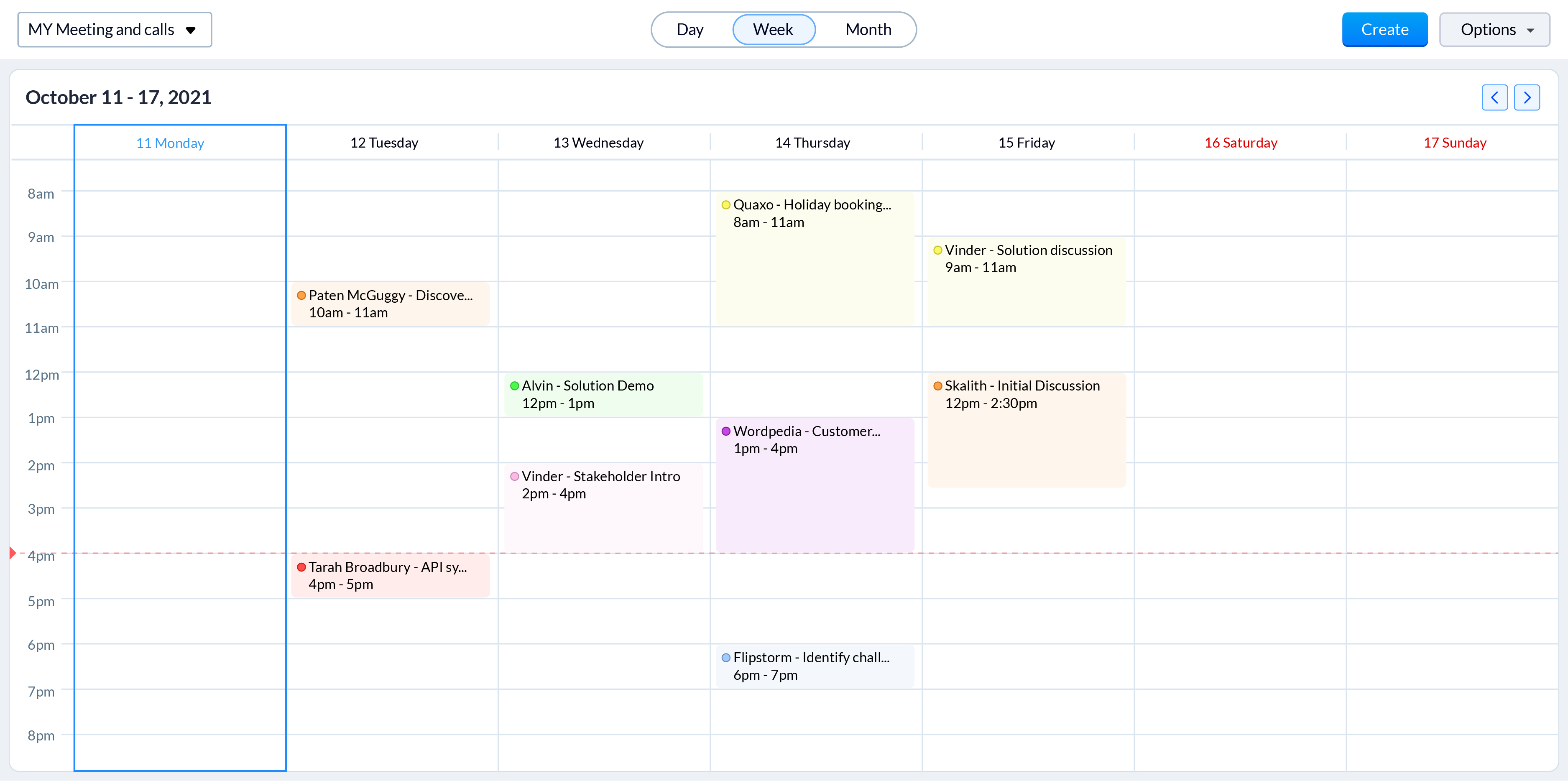Click orange dot on Paten McGuggy event

tap(301, 295)
